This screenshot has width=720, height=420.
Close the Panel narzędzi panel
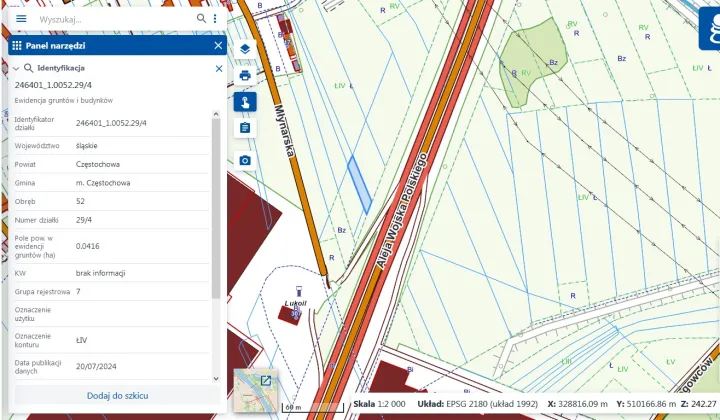click(x=218, y=46)
